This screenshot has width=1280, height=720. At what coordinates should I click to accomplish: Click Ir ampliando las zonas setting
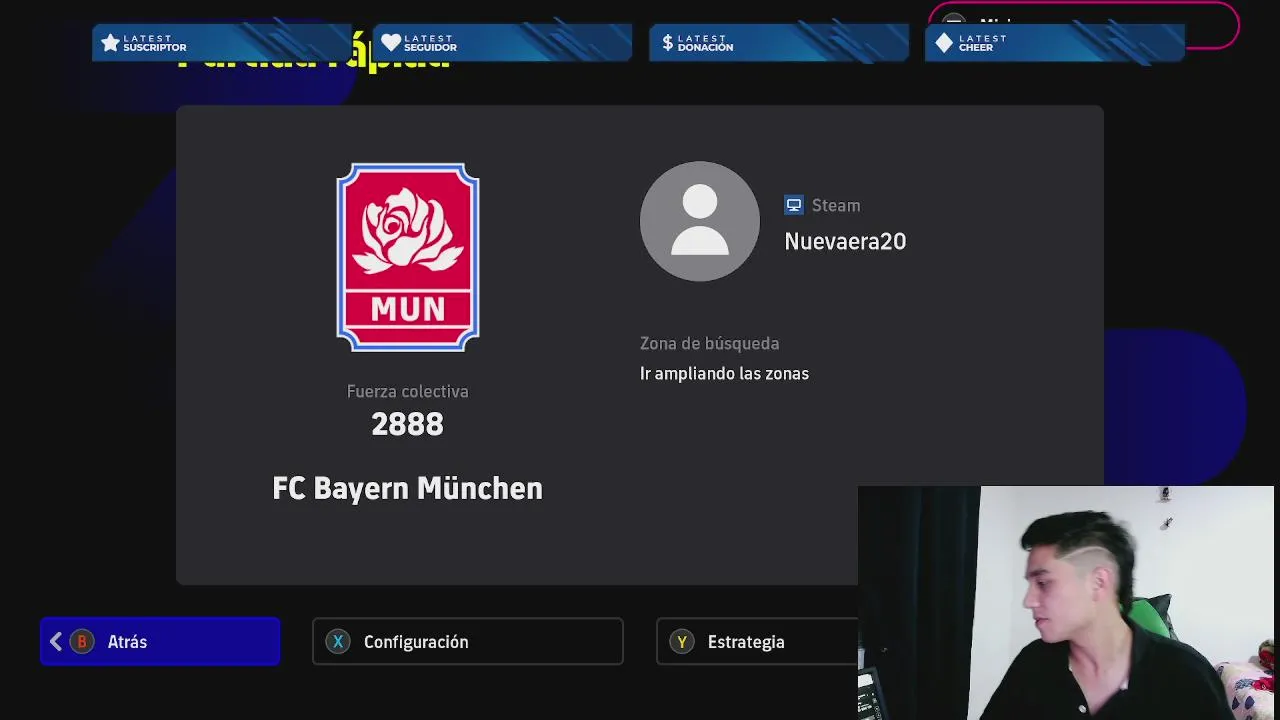(x=724, y=373)
